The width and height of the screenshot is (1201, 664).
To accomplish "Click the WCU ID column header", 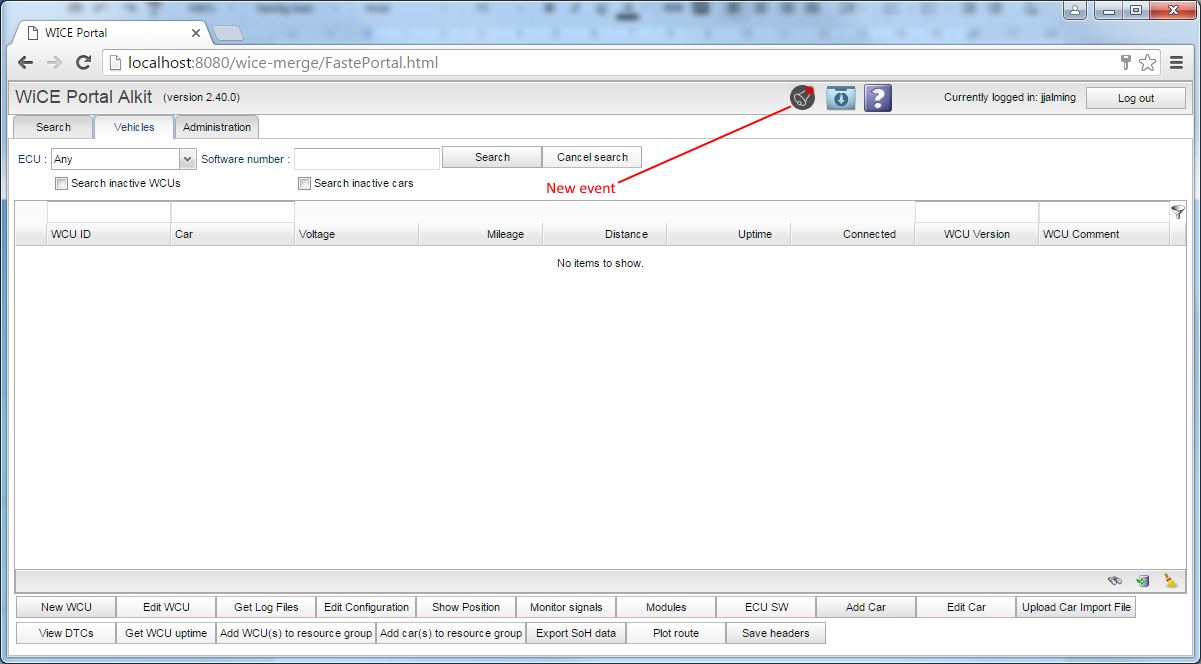I will [108, 234].
